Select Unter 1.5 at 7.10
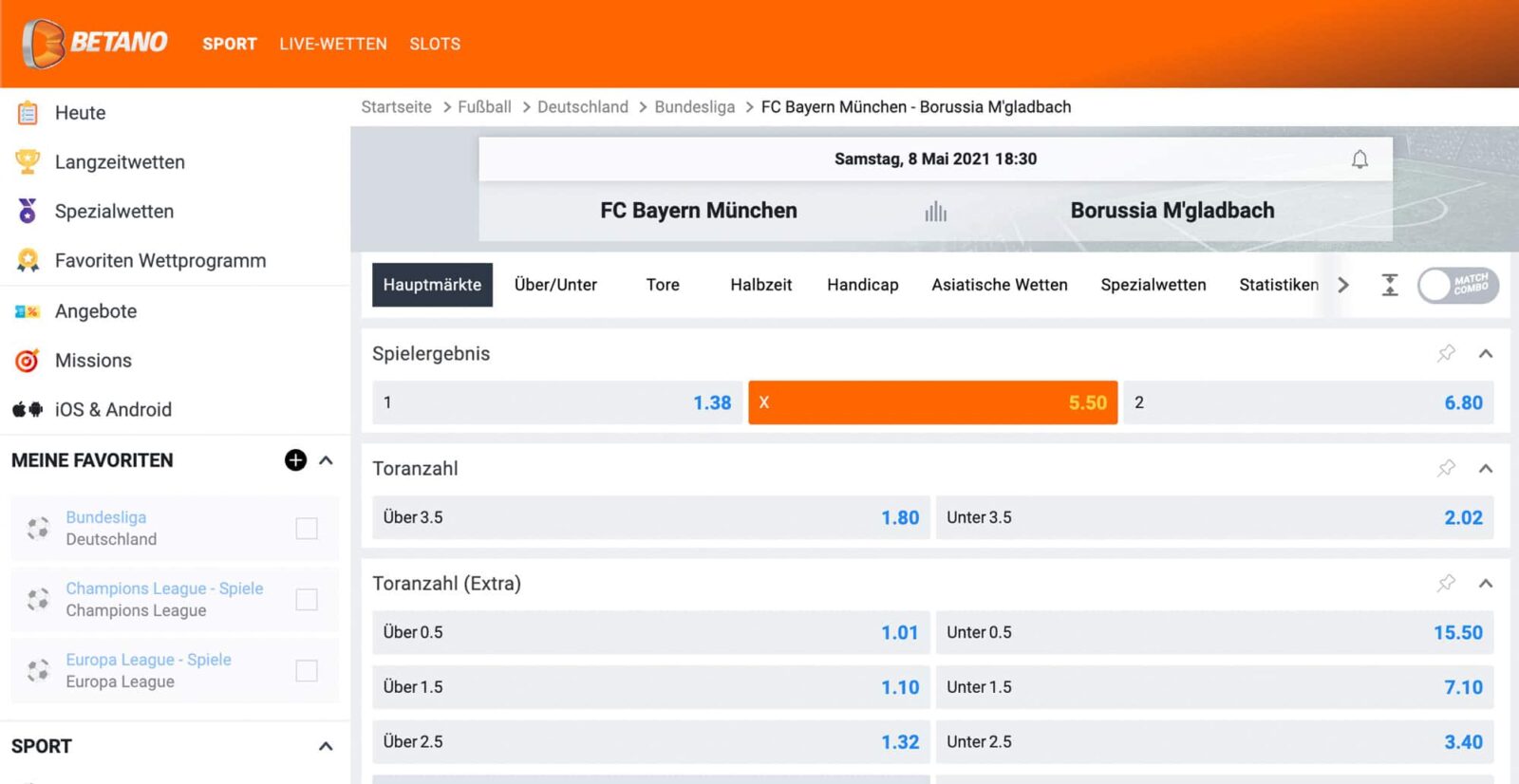The image size is (1519, 784). pyautogui.click(x=1215, y=687)
